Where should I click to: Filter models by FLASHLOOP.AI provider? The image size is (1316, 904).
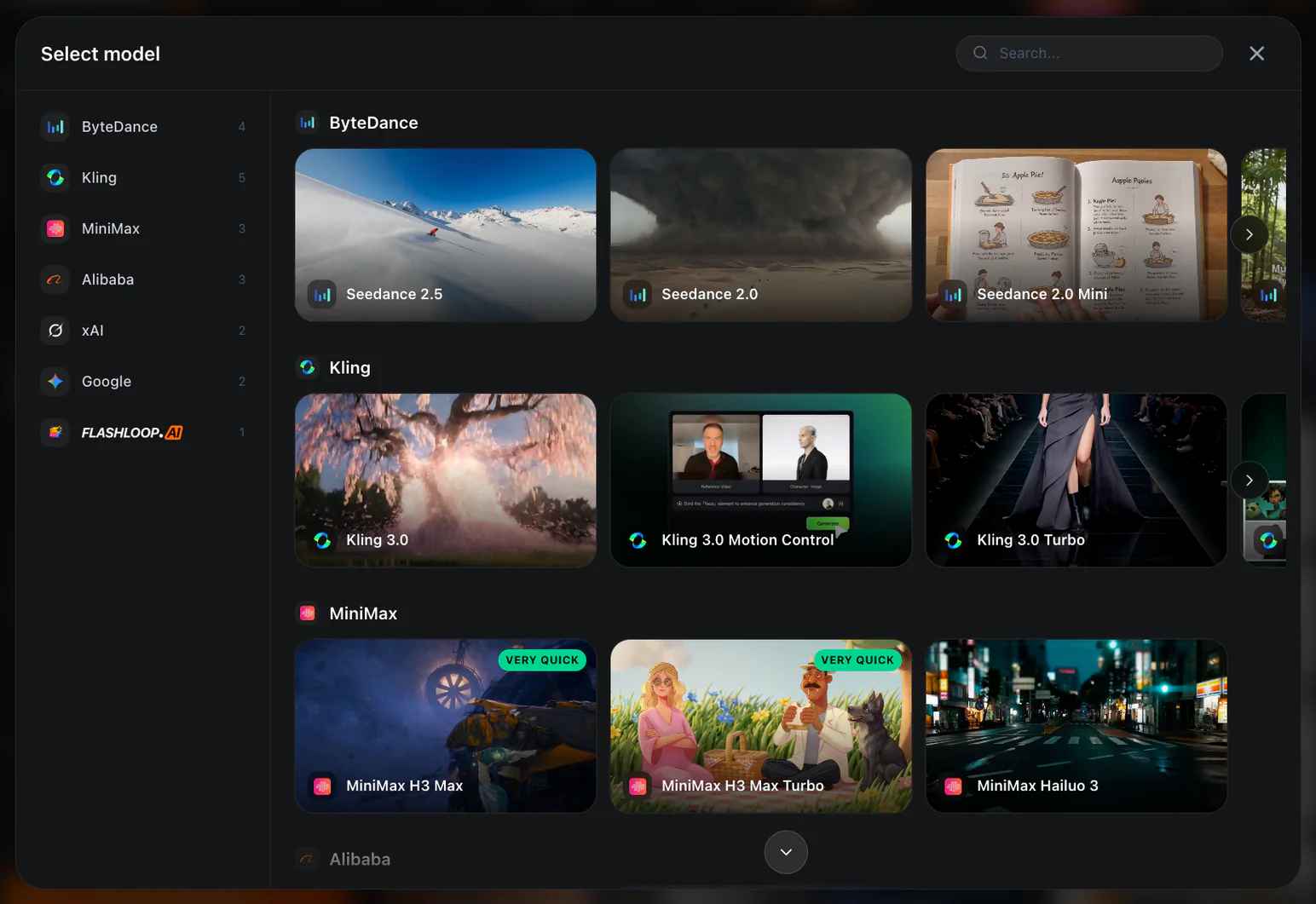click(143, 433)
